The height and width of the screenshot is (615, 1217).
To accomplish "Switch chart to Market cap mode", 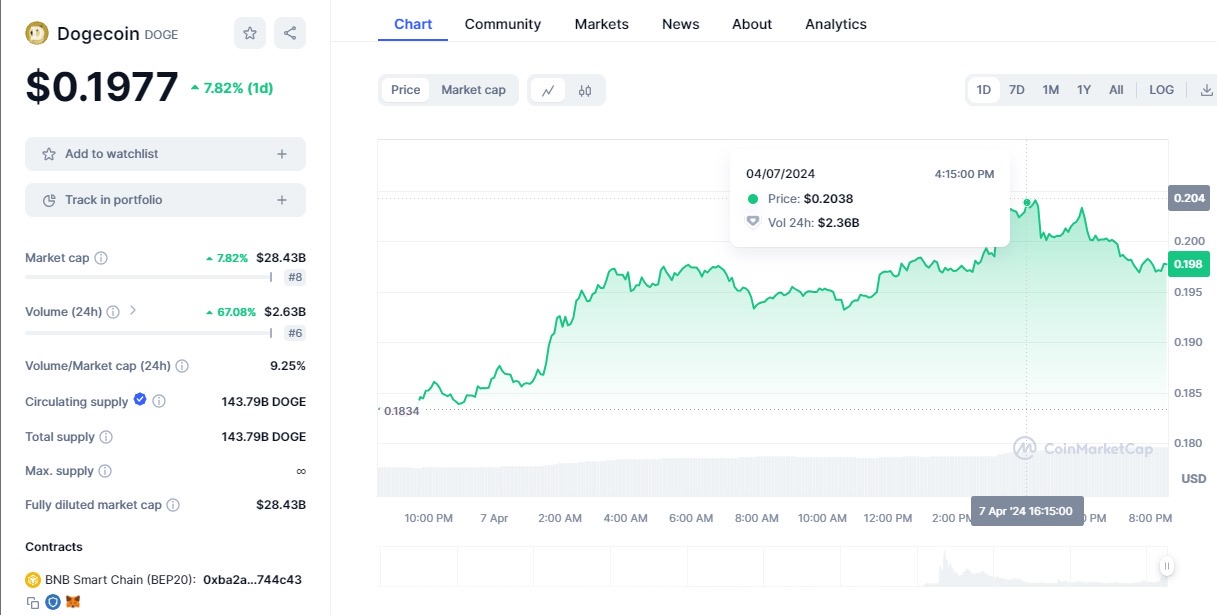I will pyautogui.click(x=473, y=90).
